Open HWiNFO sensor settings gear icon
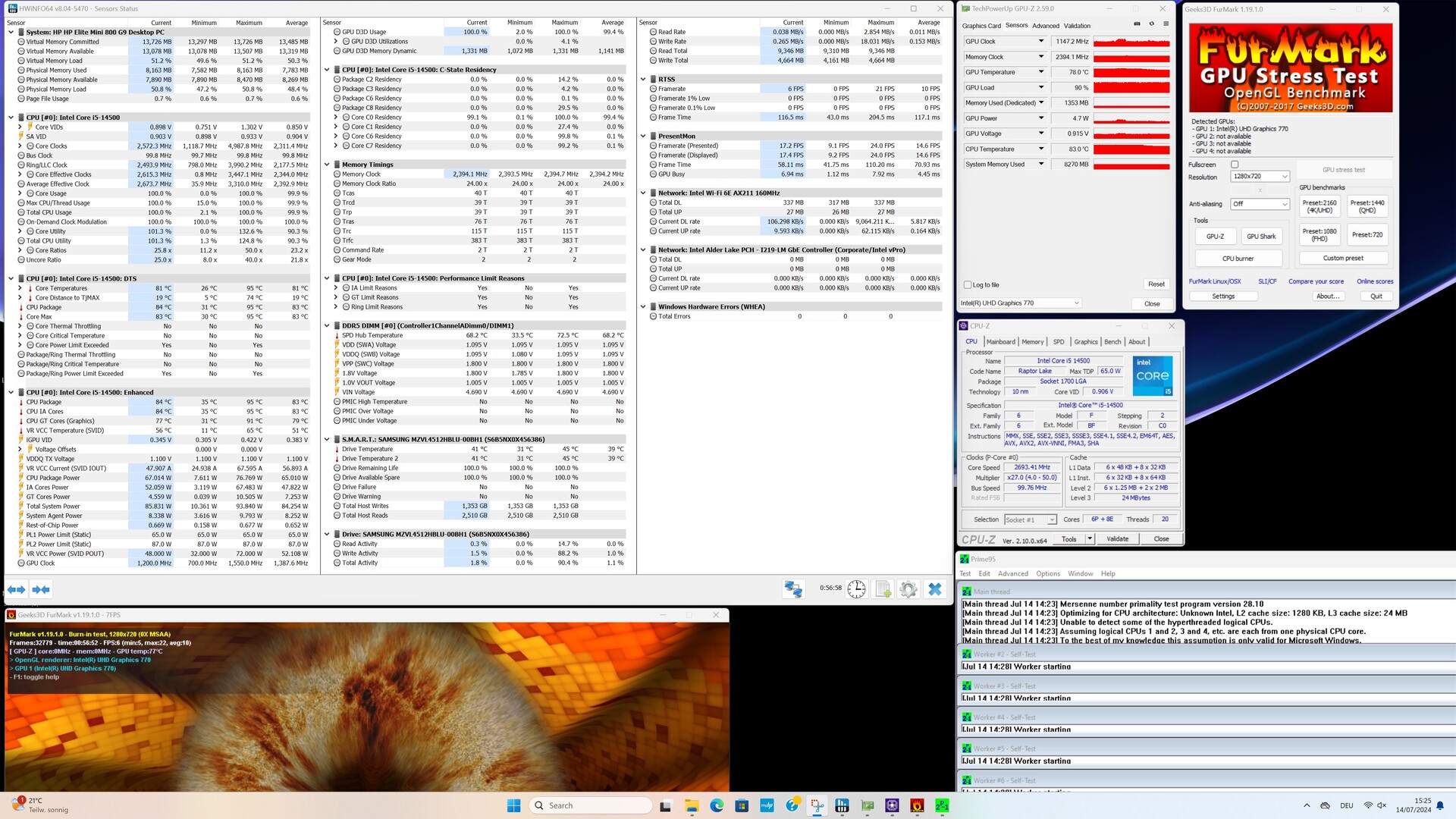 [x=908, y=589]
